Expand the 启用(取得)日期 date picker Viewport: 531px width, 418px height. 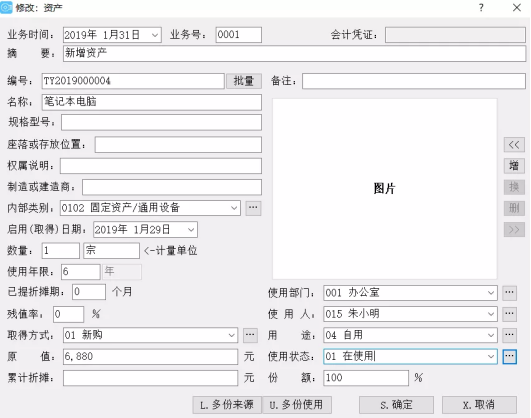(x=191, y=230)
